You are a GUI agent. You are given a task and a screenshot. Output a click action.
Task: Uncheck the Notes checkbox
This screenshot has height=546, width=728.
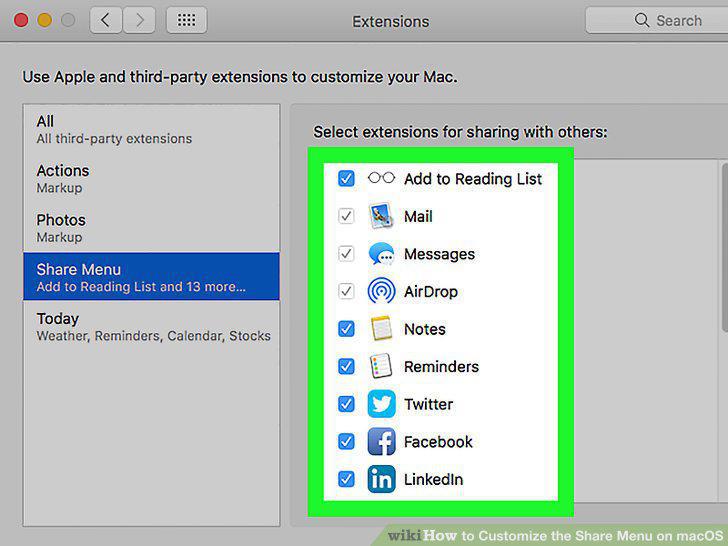(x=346, y=329)
